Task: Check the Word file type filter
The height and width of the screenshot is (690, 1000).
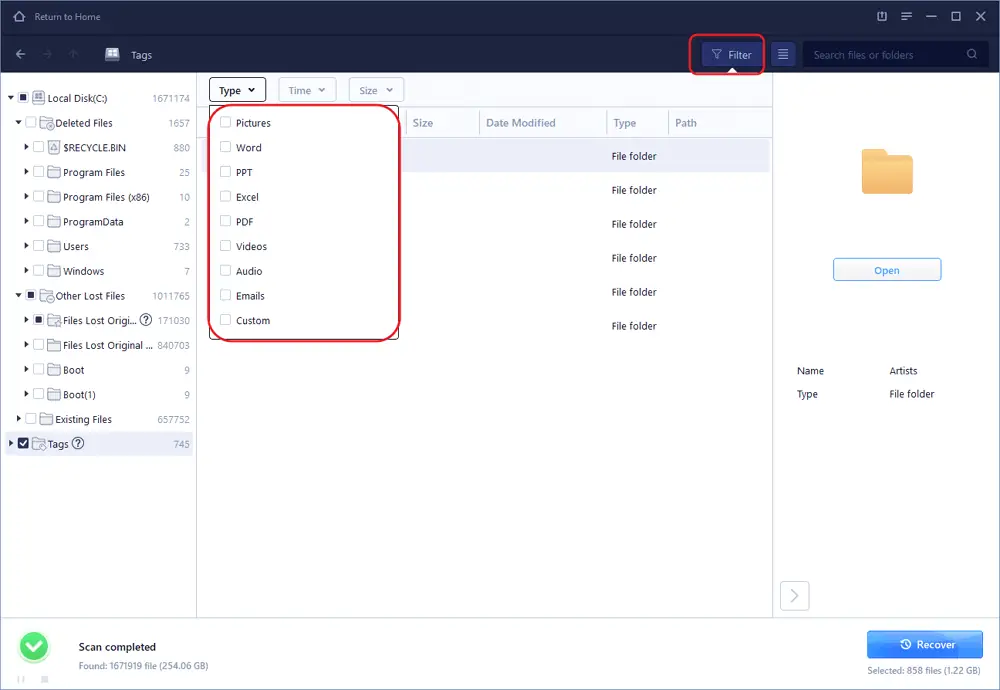Action: tap(225, 147)
